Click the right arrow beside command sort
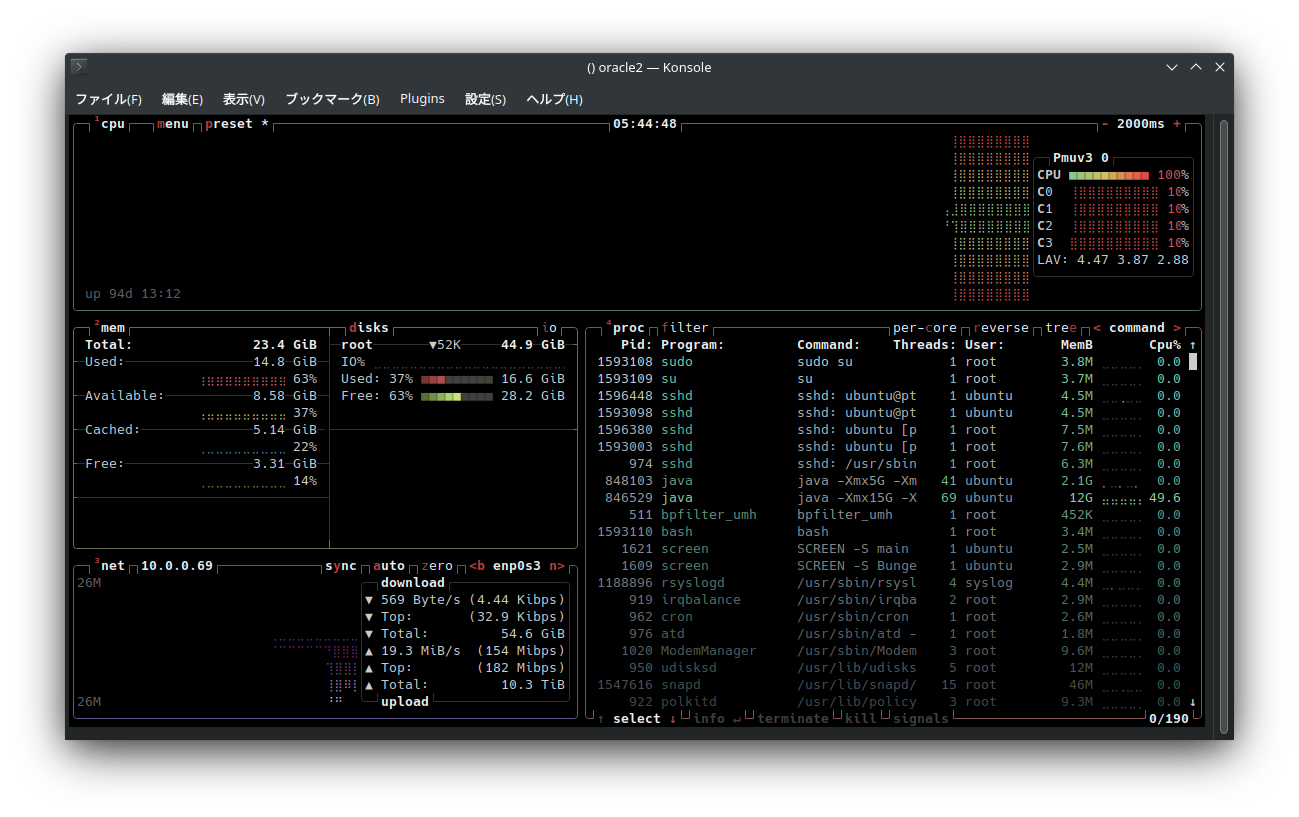 pyautogui.click(x=1177, y=328)
